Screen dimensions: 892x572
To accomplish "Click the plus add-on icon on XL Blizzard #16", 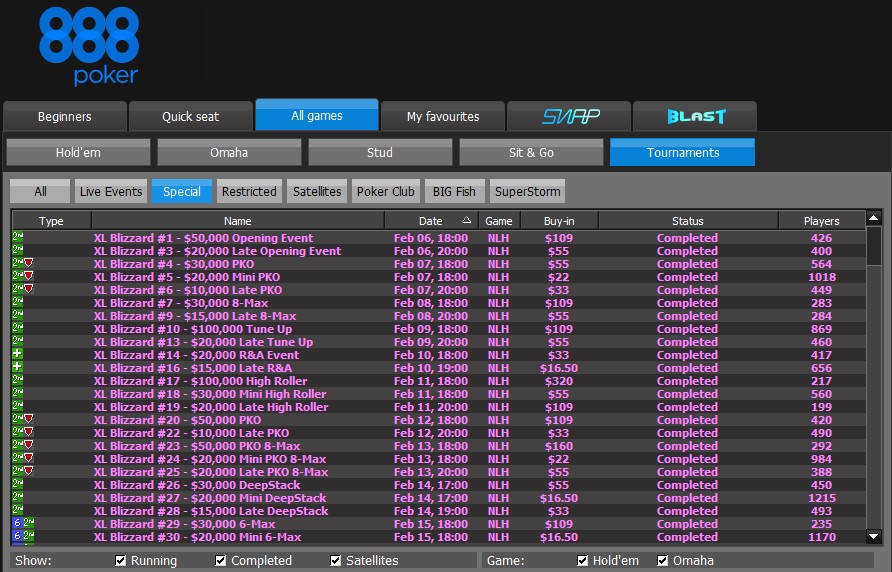I will 17,368.
